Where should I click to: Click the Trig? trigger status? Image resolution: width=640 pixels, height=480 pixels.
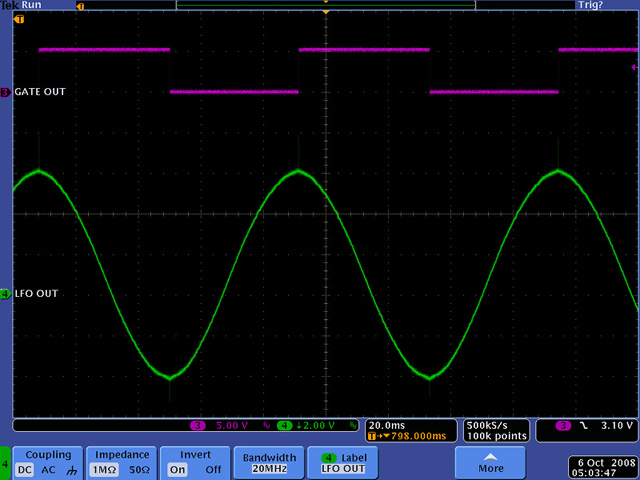(x=590, y=5)
